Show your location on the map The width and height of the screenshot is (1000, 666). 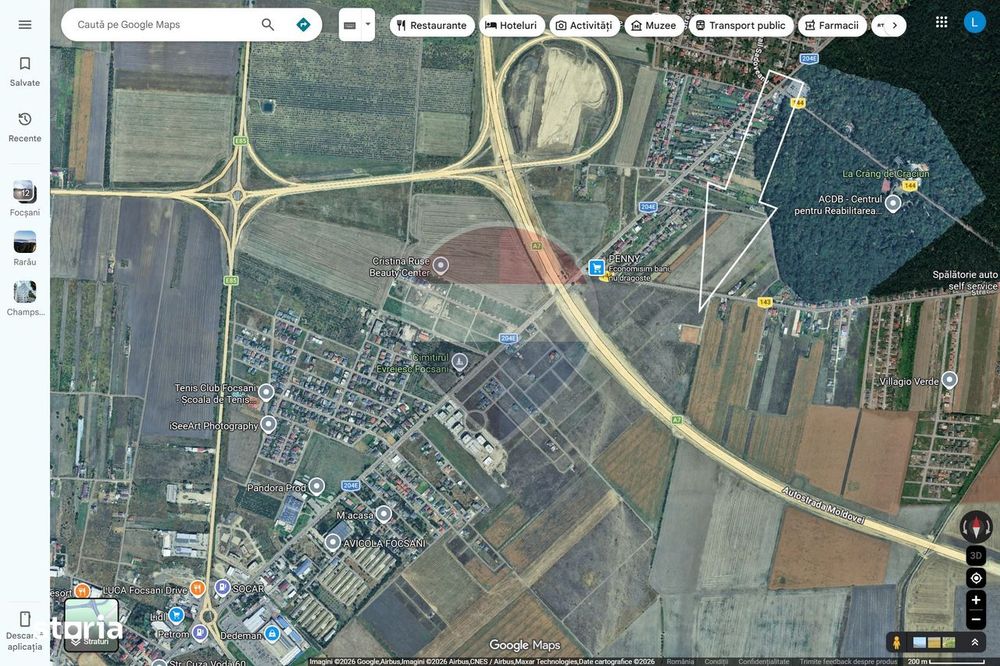[976, 578]
